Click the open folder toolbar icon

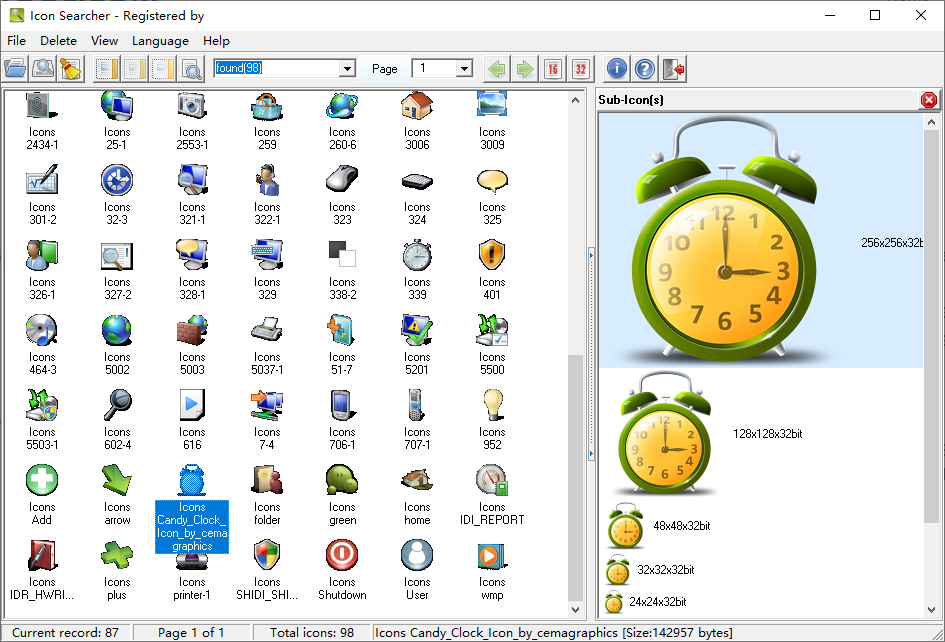point(15,68)
